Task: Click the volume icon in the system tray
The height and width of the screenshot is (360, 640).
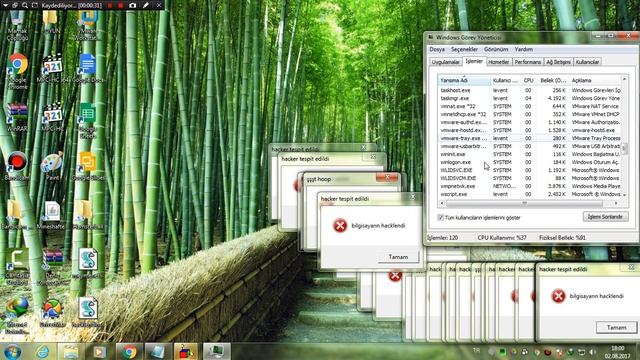Action: pos(592,351)
